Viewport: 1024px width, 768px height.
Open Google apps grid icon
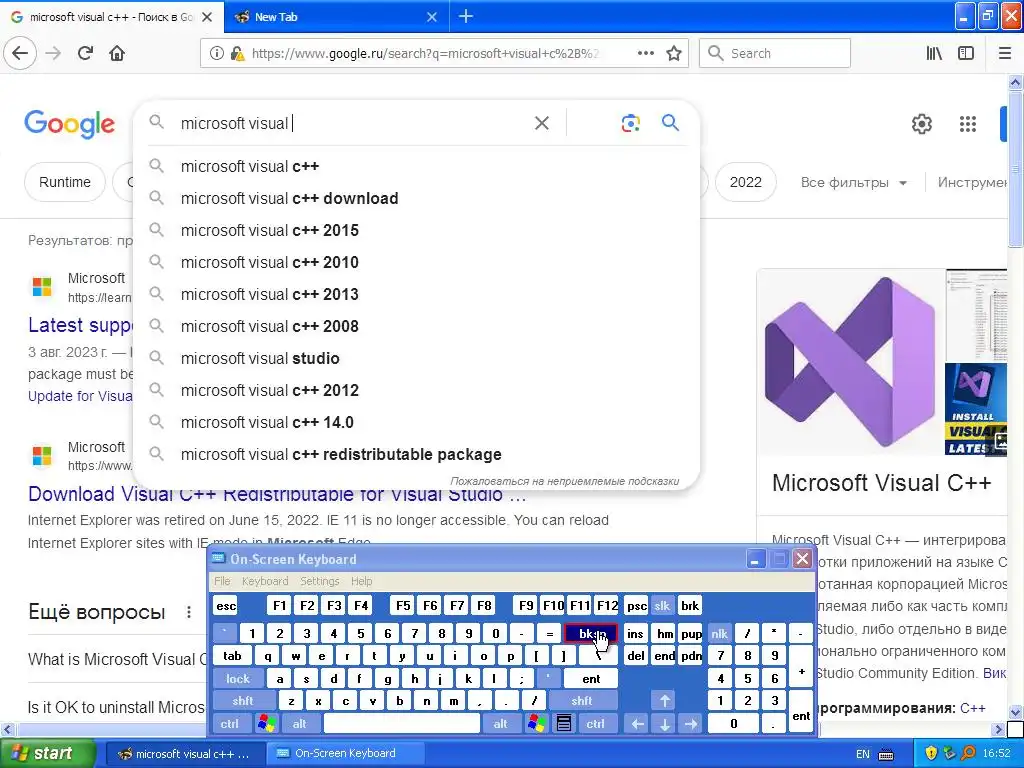point(968,123)
